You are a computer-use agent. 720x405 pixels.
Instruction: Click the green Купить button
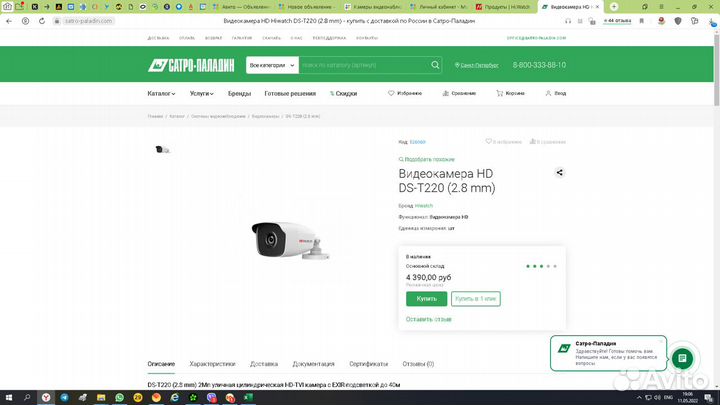pyautogui.click(x=427, y=299)
